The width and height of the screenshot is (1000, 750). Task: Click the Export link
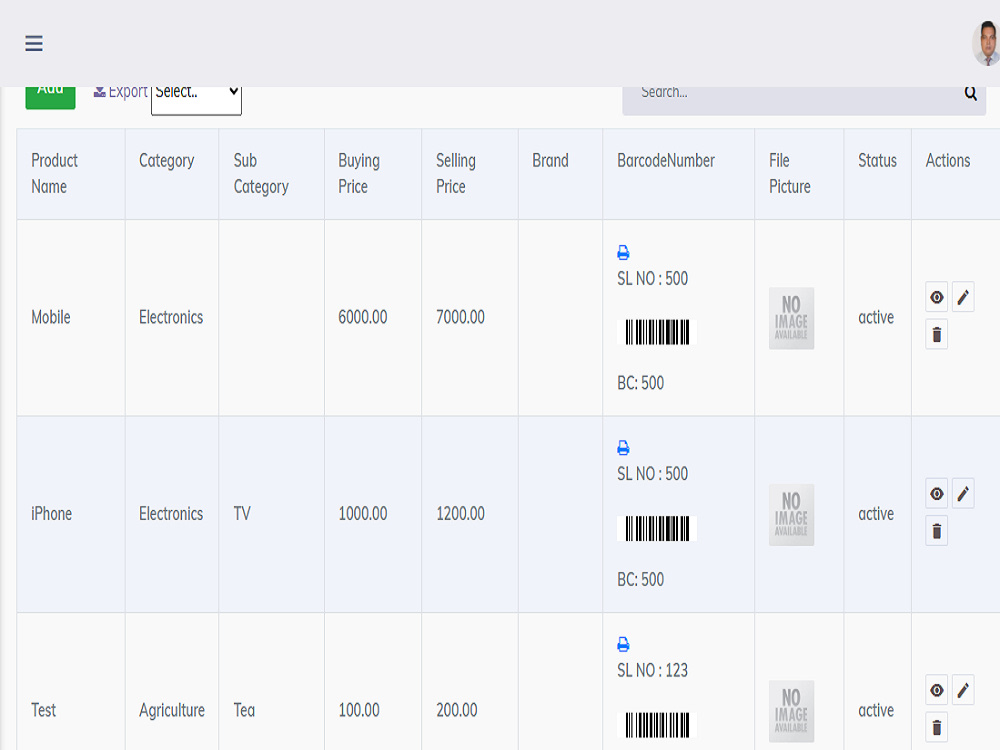coord(119,91)
